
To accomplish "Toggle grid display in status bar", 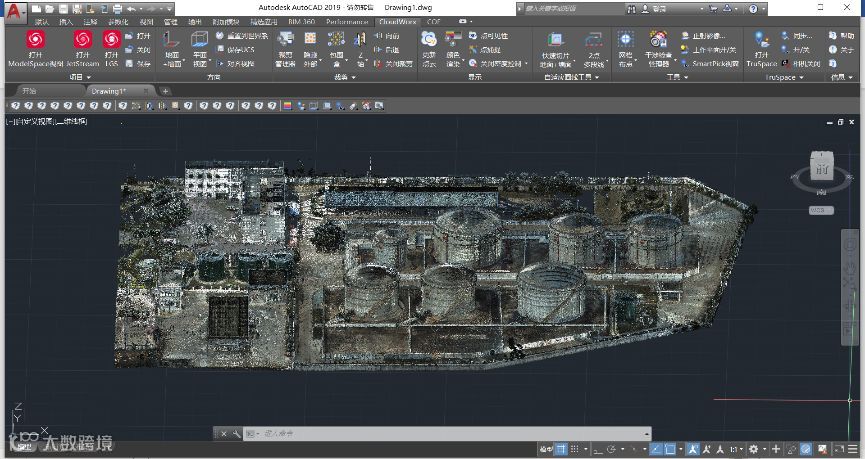I will click(562, 449).
